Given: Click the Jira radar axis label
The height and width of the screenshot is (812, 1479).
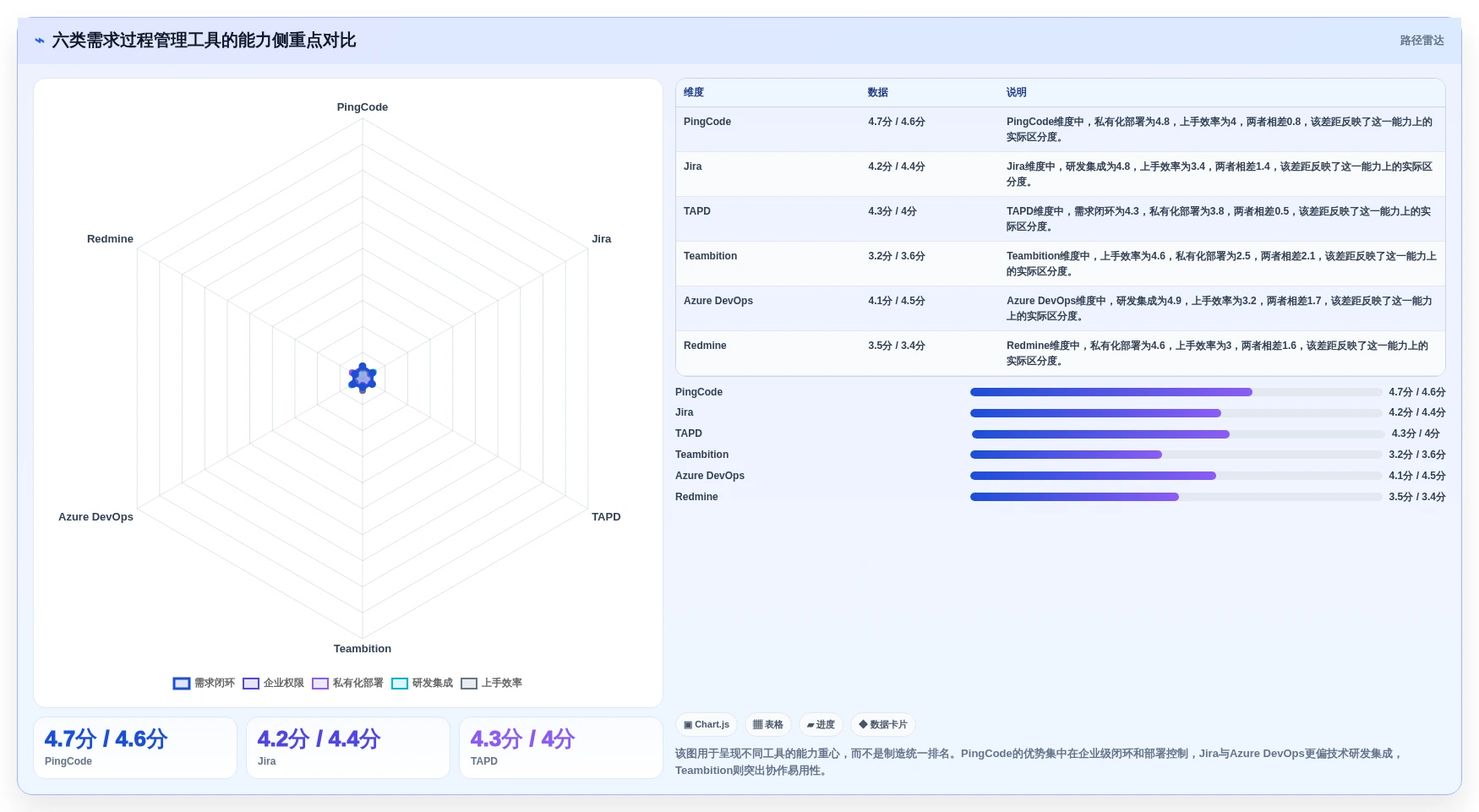Looking at the screenshot, I should [602, 239].
